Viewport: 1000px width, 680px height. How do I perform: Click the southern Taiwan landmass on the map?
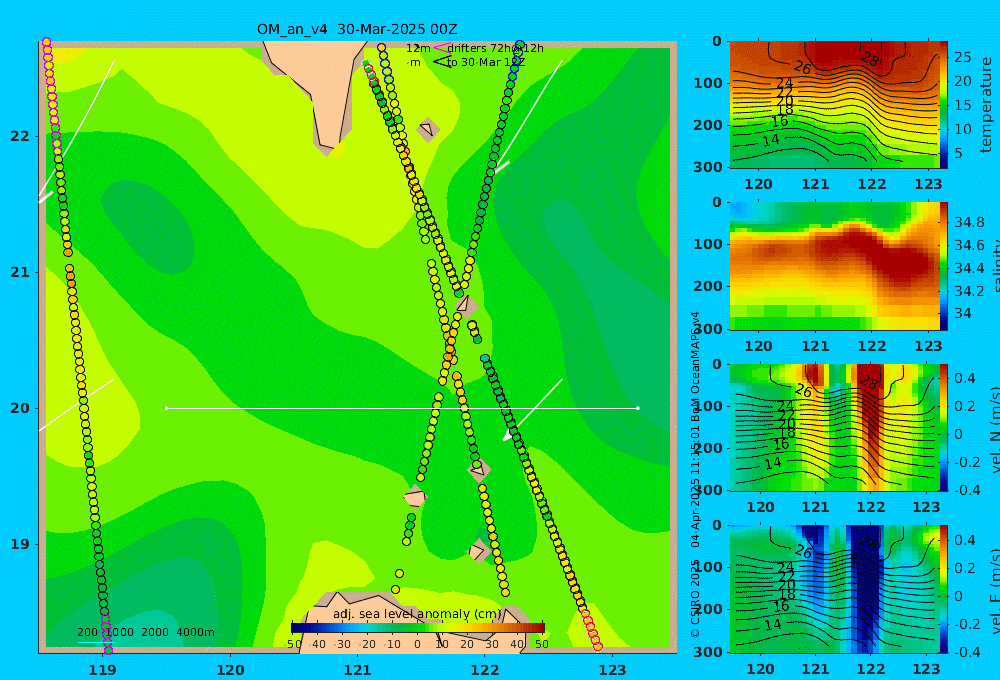click(x=322, y=89)
